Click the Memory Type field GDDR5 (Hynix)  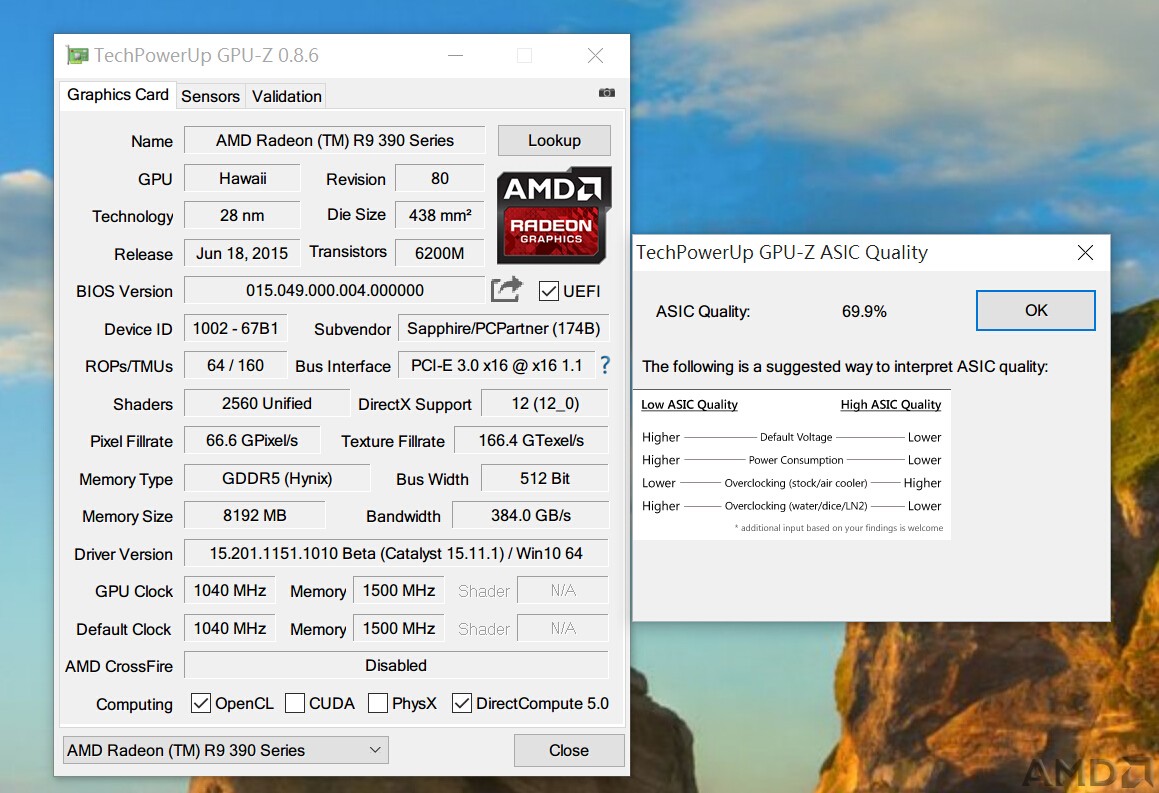(277, 478)
